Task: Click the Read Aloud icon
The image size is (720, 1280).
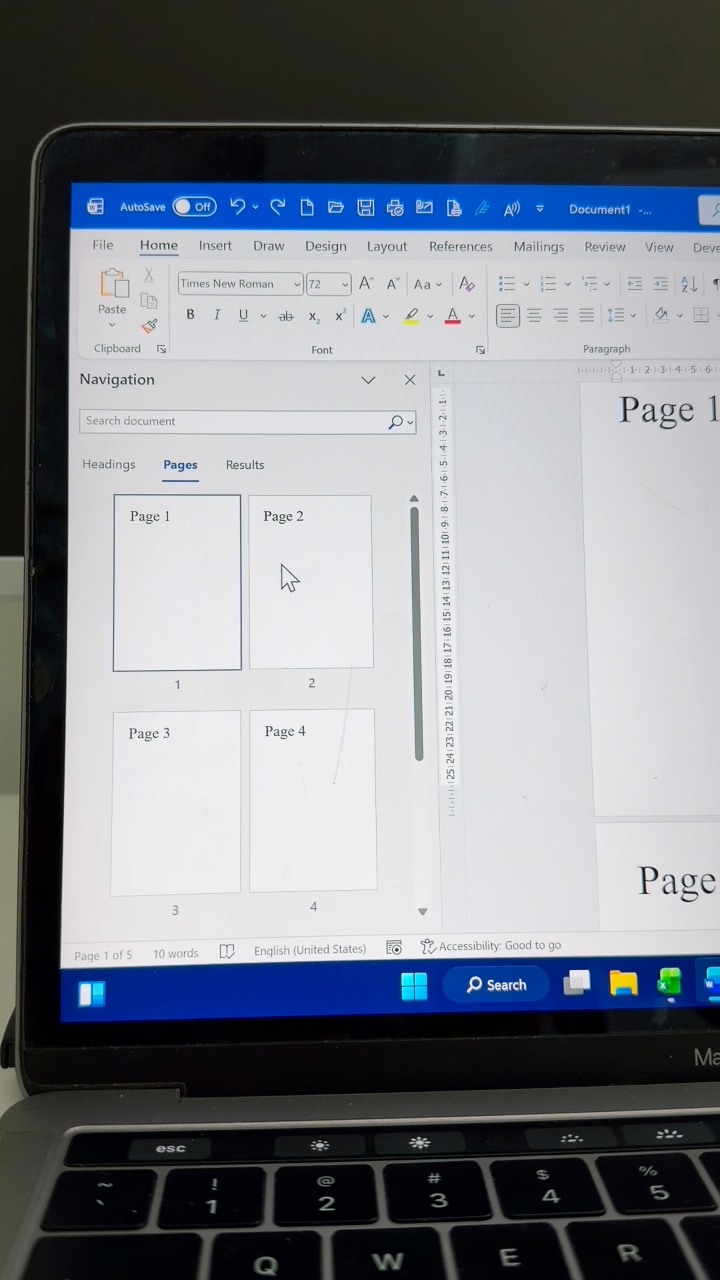Action: coord(512,209)
